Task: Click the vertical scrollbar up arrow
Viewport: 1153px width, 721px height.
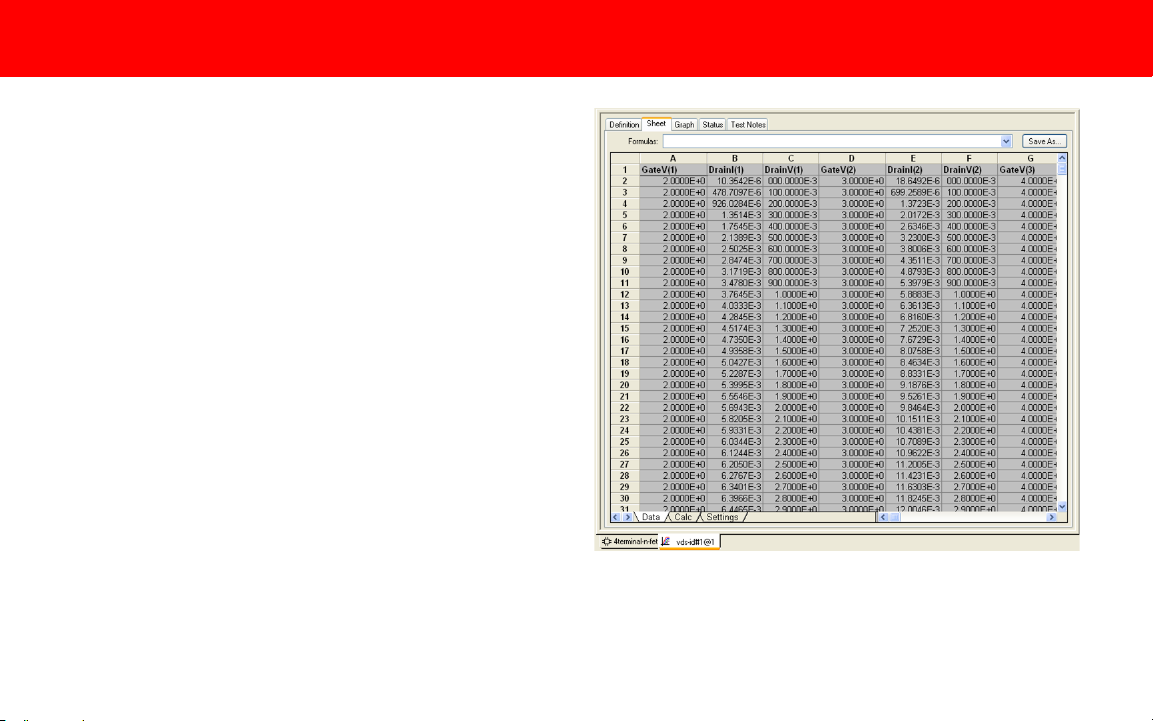Action: coord(1062,158)
